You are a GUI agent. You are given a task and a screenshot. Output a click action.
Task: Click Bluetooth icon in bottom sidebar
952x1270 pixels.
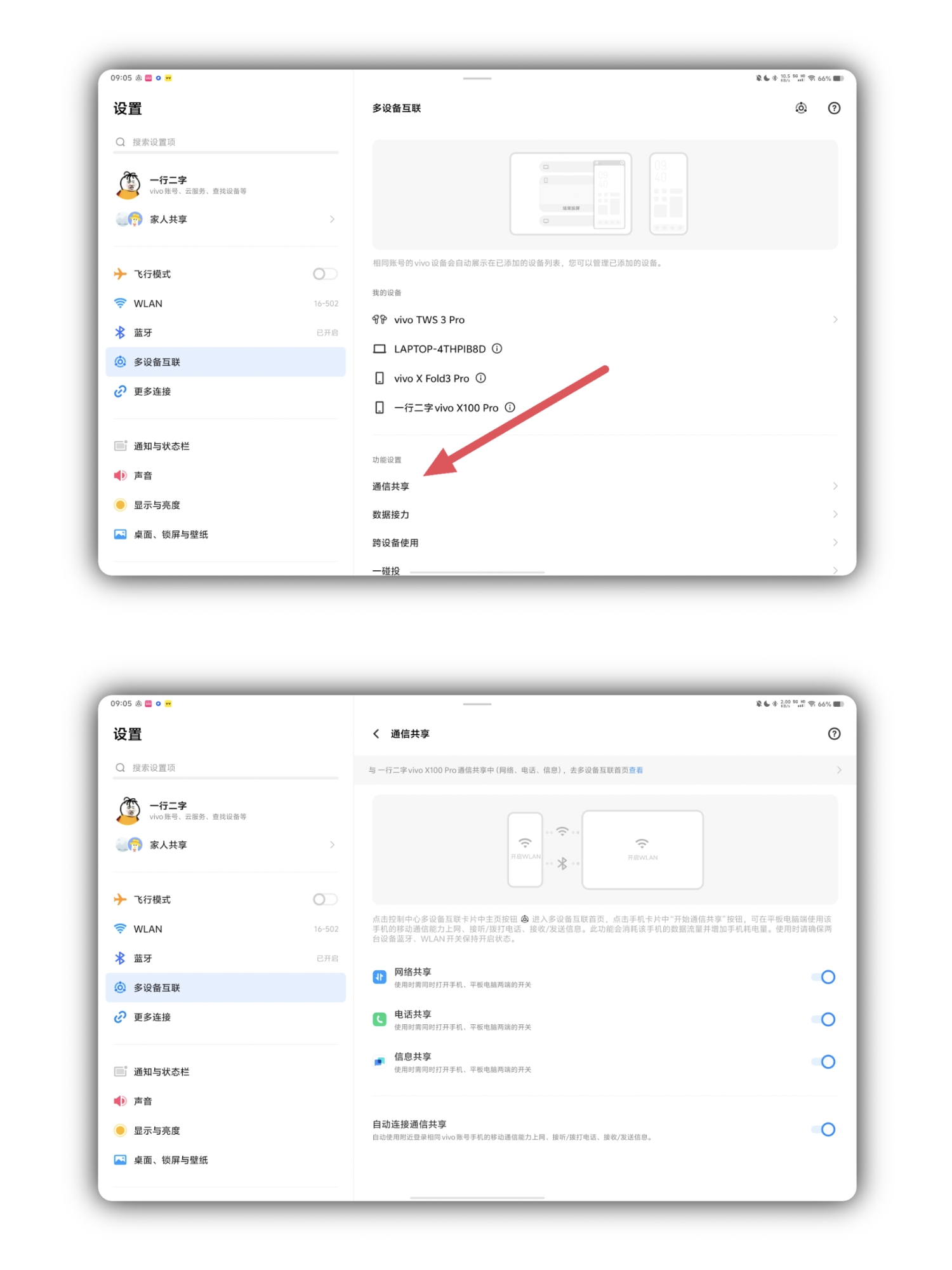pos(120,958)
